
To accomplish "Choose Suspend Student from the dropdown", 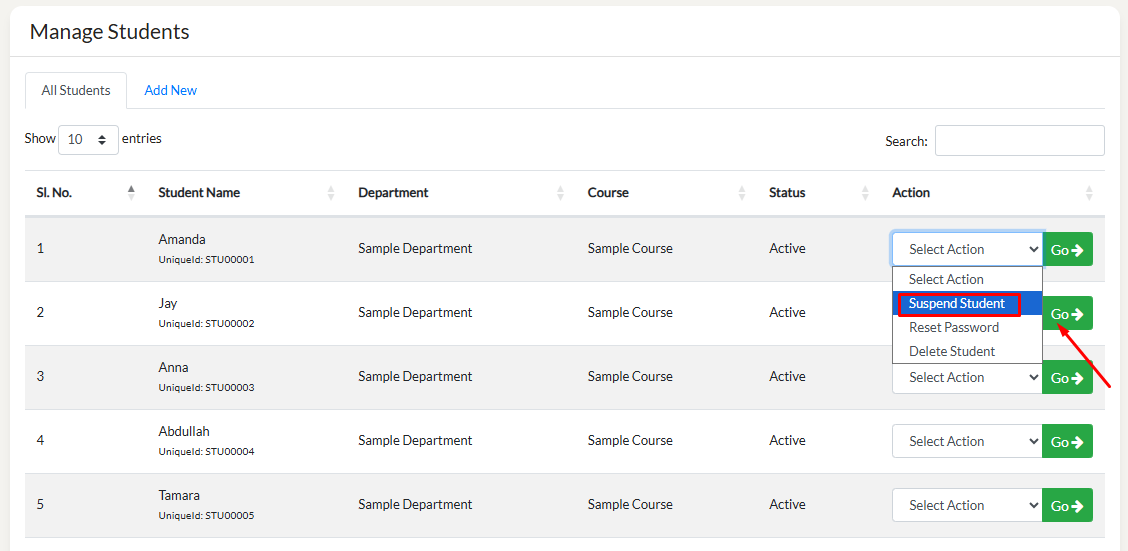I will [957, 304].
